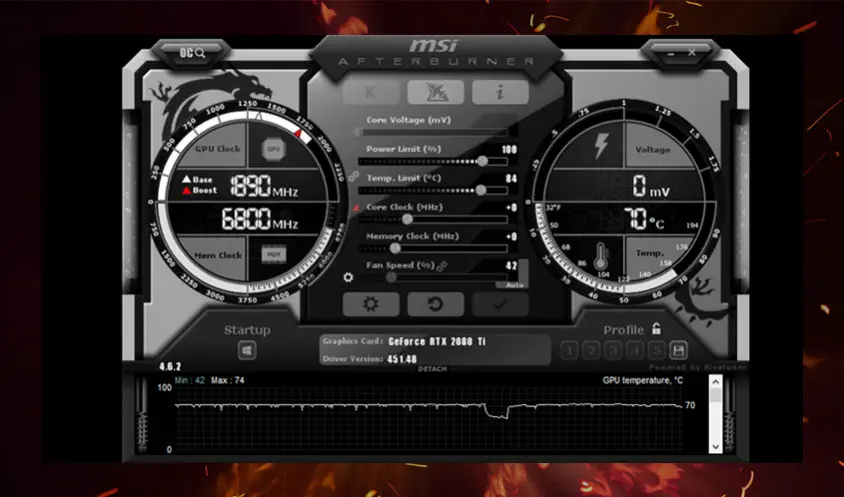Click the Core Clock slider handle
844x497 pixels.
click(x=406, y=218)
